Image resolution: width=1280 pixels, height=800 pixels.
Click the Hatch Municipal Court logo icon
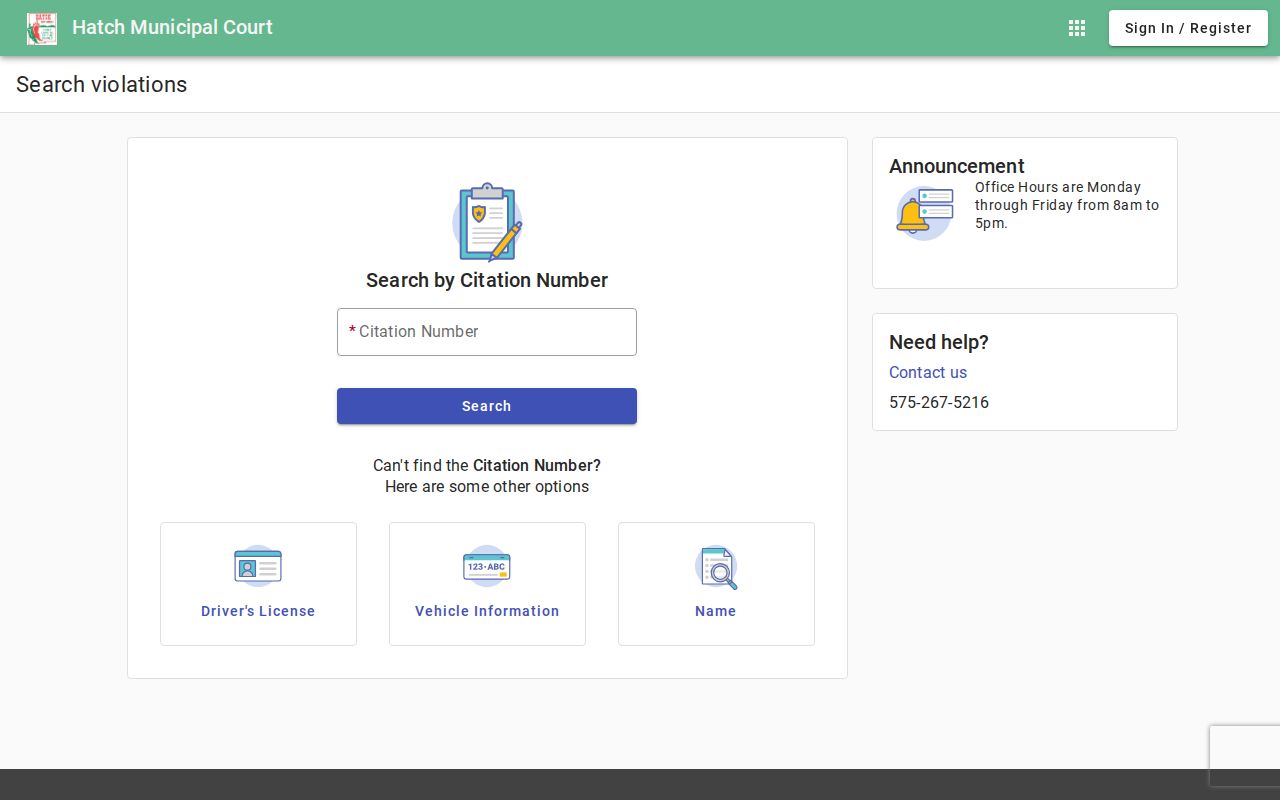(x=42, y=28)
